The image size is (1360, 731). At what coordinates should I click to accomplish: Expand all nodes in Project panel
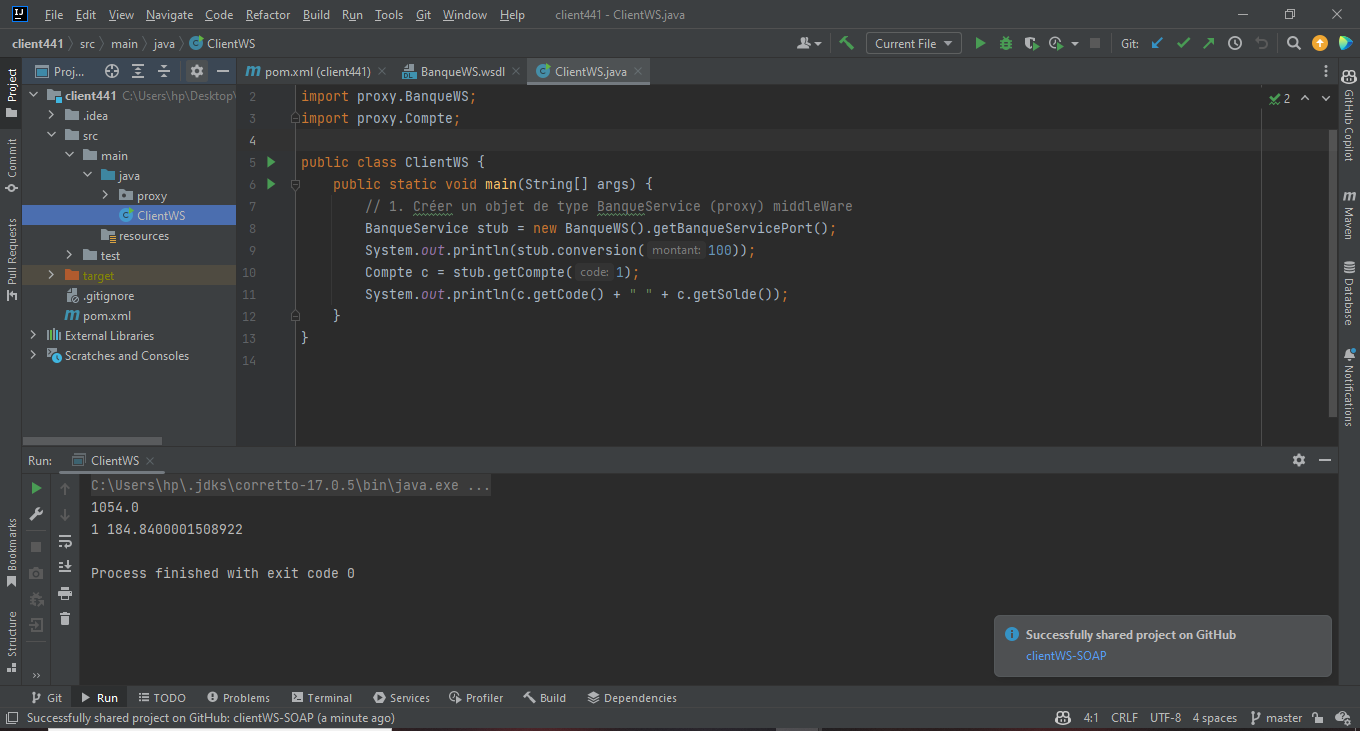pos(138,71)
